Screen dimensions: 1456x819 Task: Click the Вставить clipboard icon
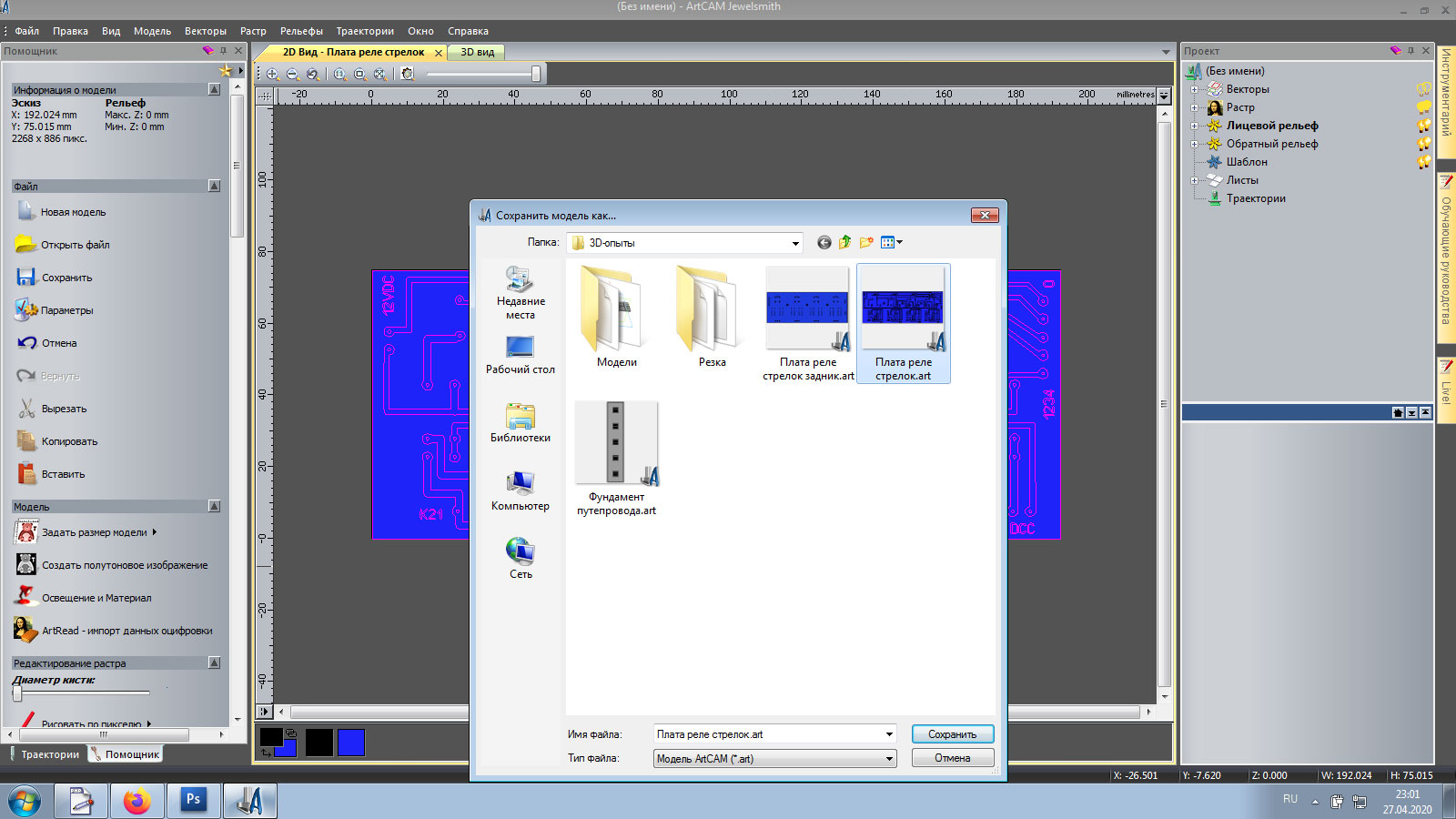pyautogui.click(x=26, y=474)
